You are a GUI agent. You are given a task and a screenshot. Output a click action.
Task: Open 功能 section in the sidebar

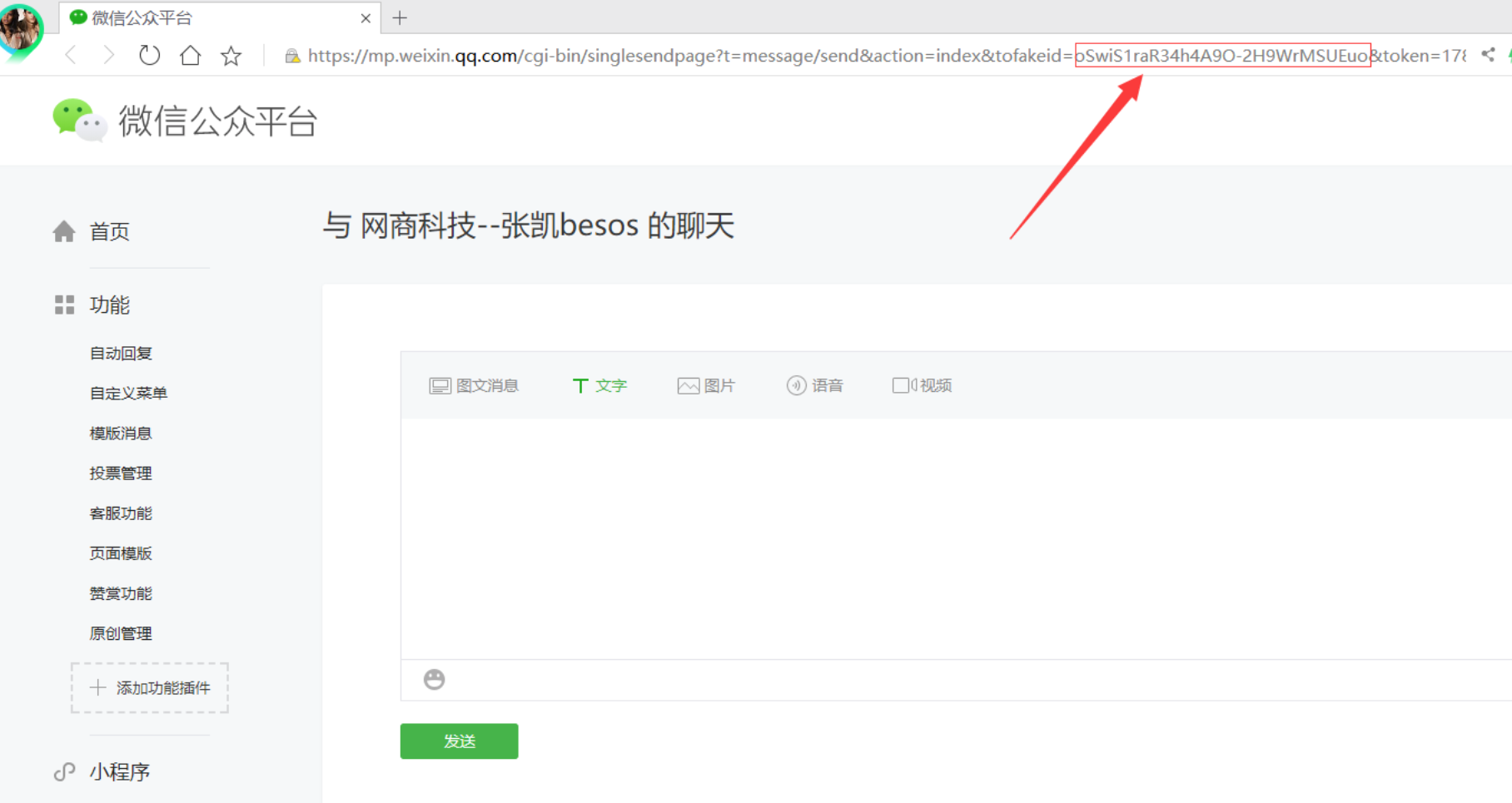pyautogui.click(x=110, y=305)
